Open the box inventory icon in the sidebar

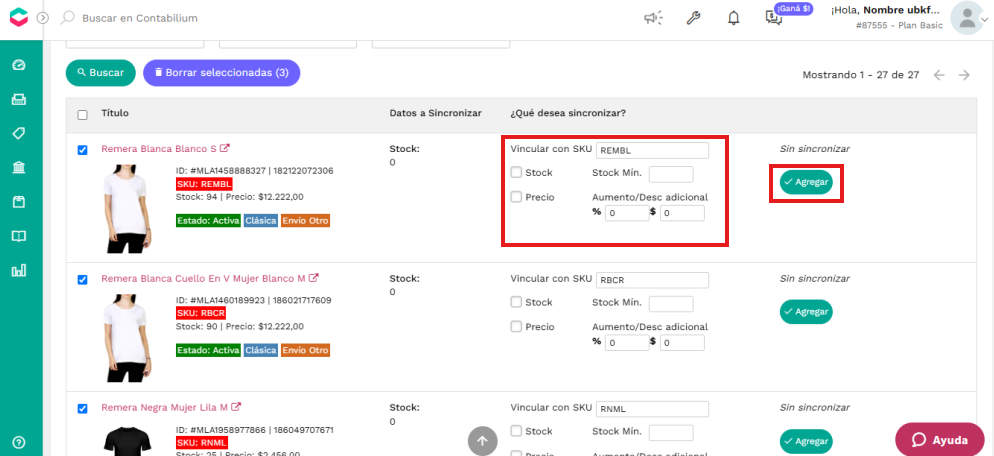coord(19,202)
